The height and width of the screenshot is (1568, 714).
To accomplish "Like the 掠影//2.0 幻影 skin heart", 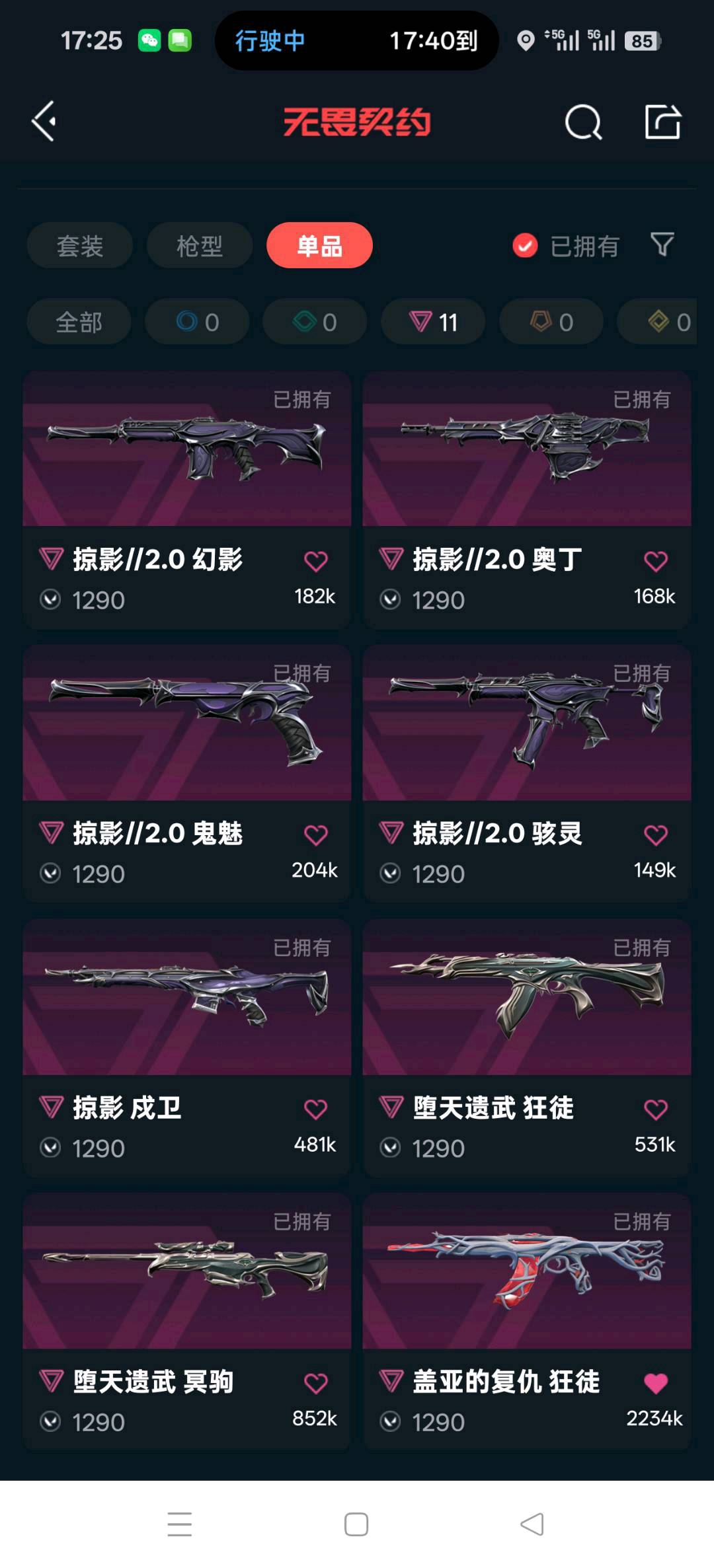I will (315, 561).
